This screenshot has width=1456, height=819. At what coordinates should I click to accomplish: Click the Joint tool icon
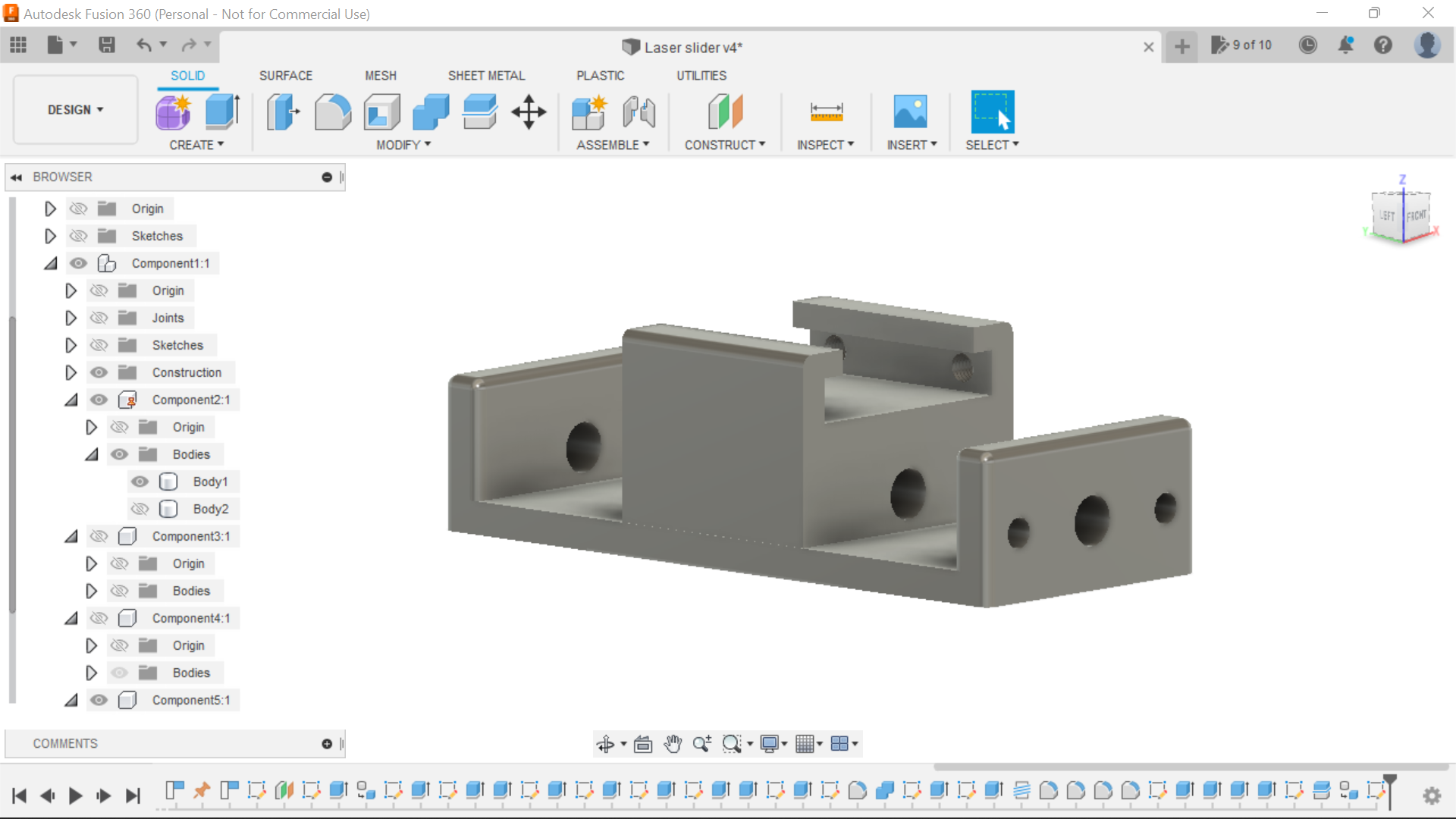639,112
